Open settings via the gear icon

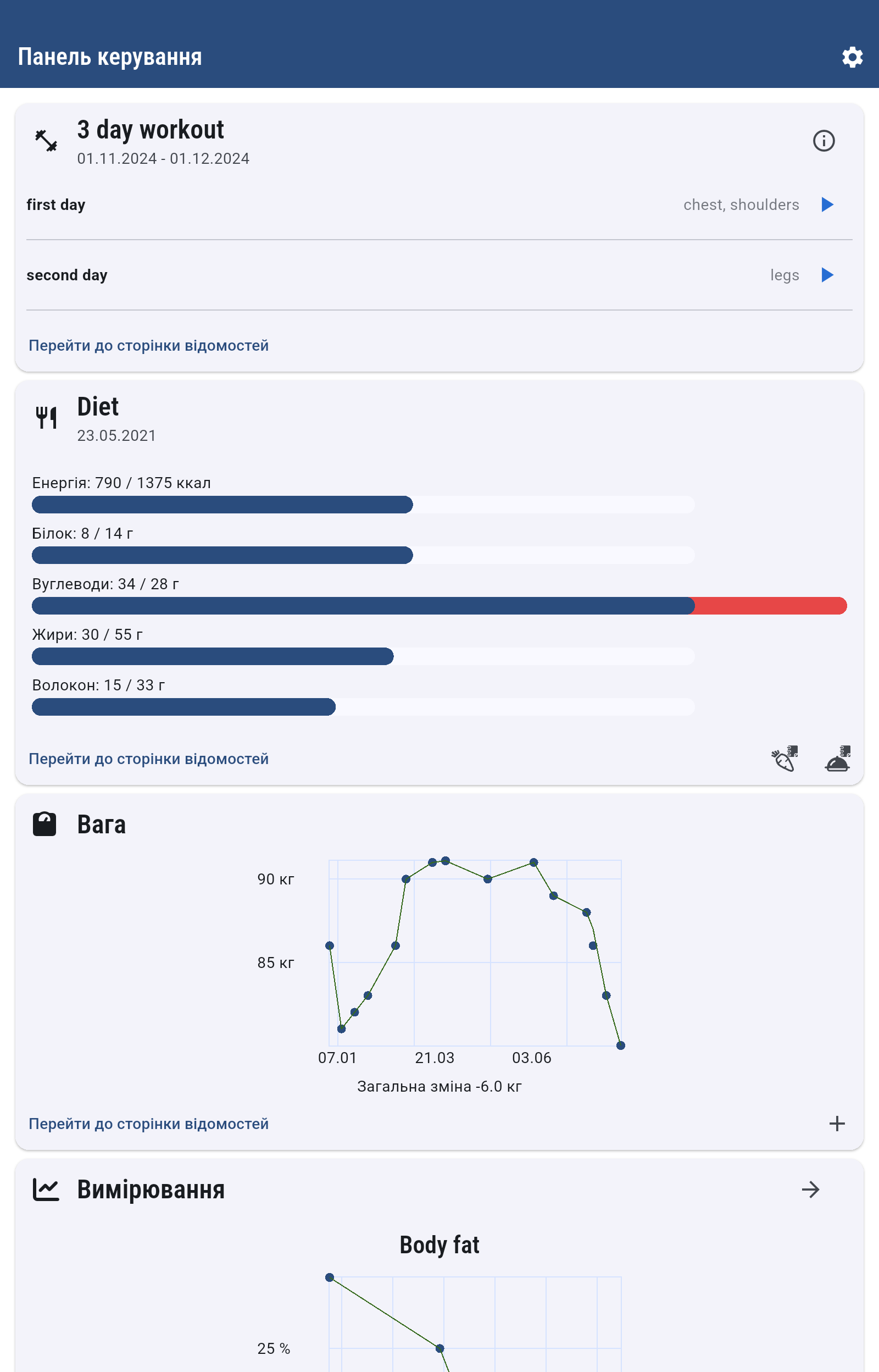click(852, 57)
